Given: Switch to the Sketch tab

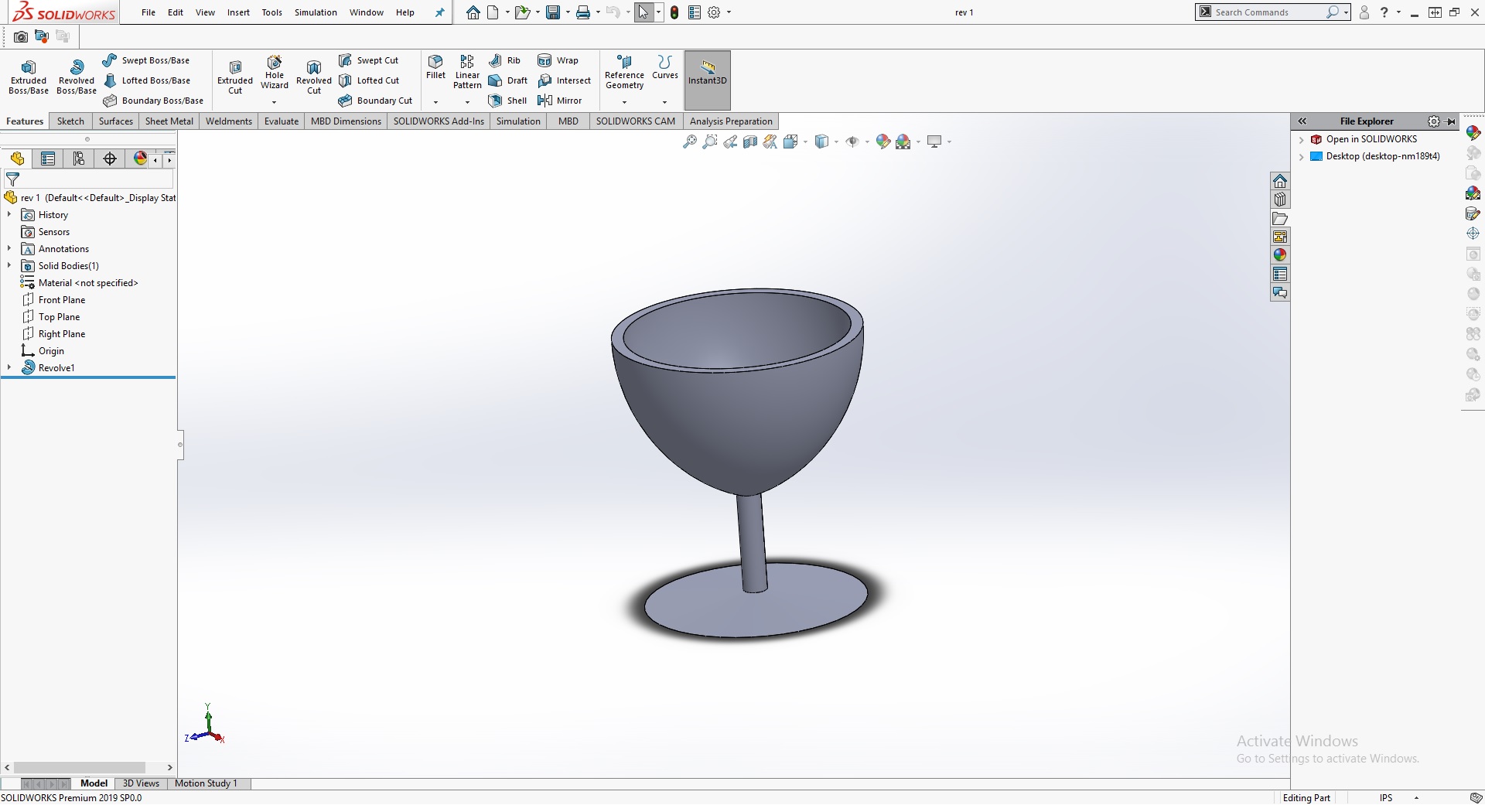Looking at the screenshot, I should (70, 121).
